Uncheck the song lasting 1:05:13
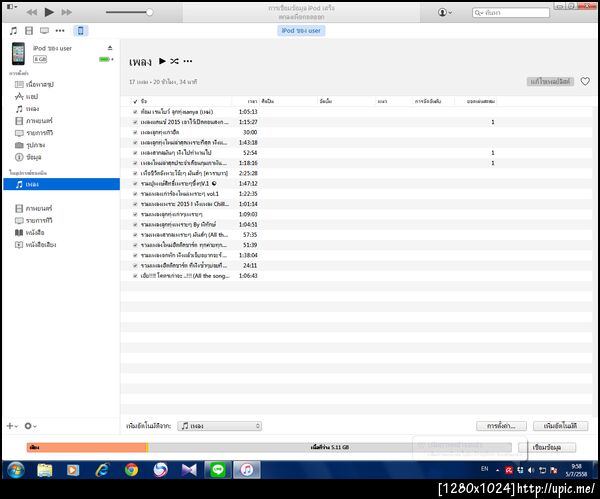 (x=135, y=112)
